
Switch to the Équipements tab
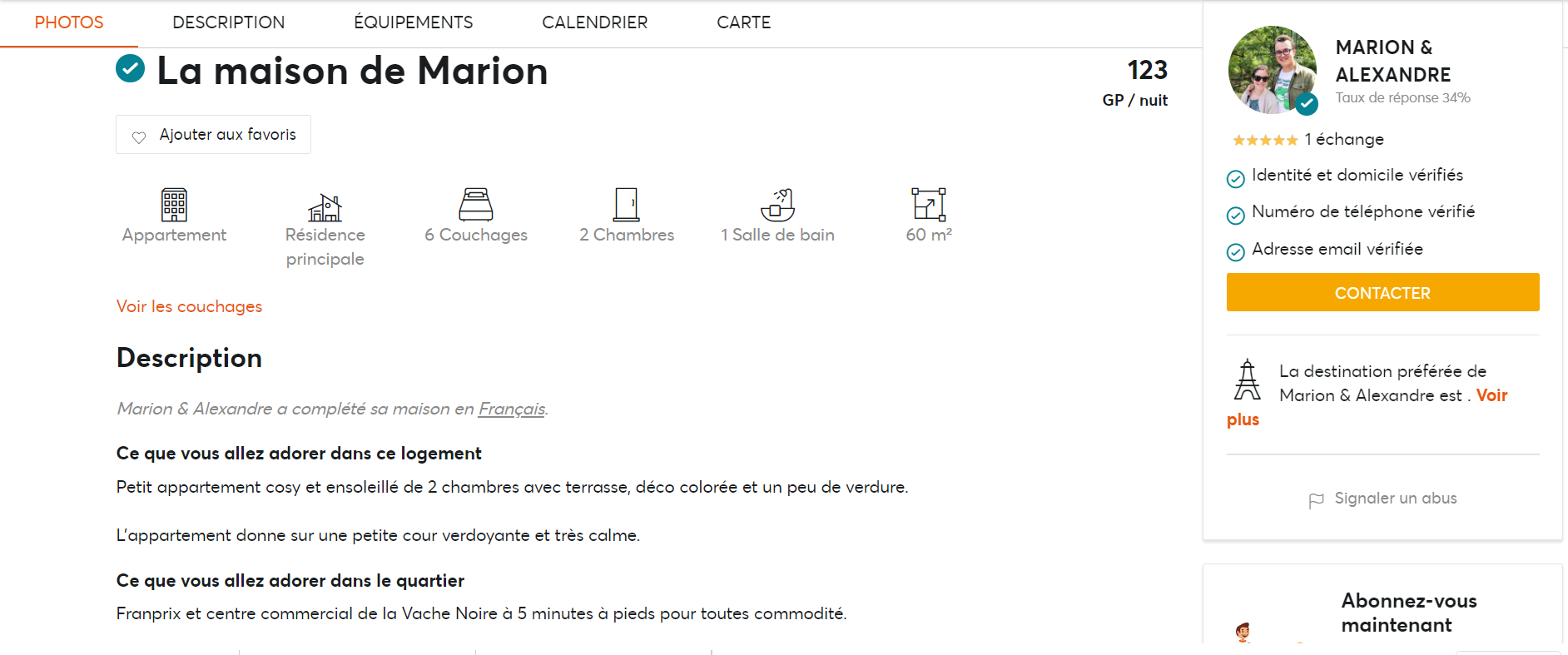coord(413,22)
